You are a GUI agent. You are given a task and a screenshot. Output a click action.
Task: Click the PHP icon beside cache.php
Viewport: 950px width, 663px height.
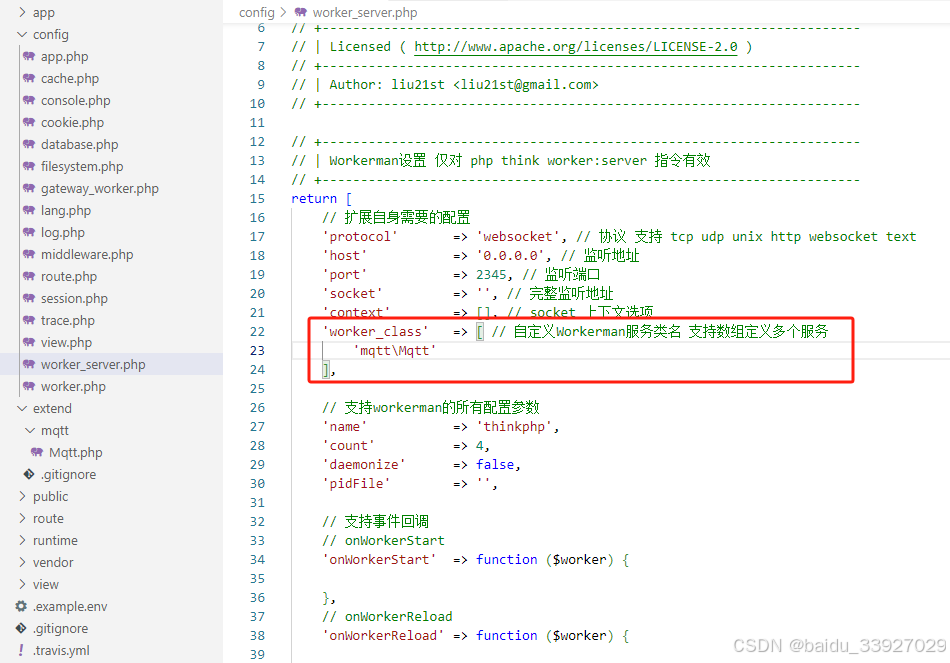28,78
